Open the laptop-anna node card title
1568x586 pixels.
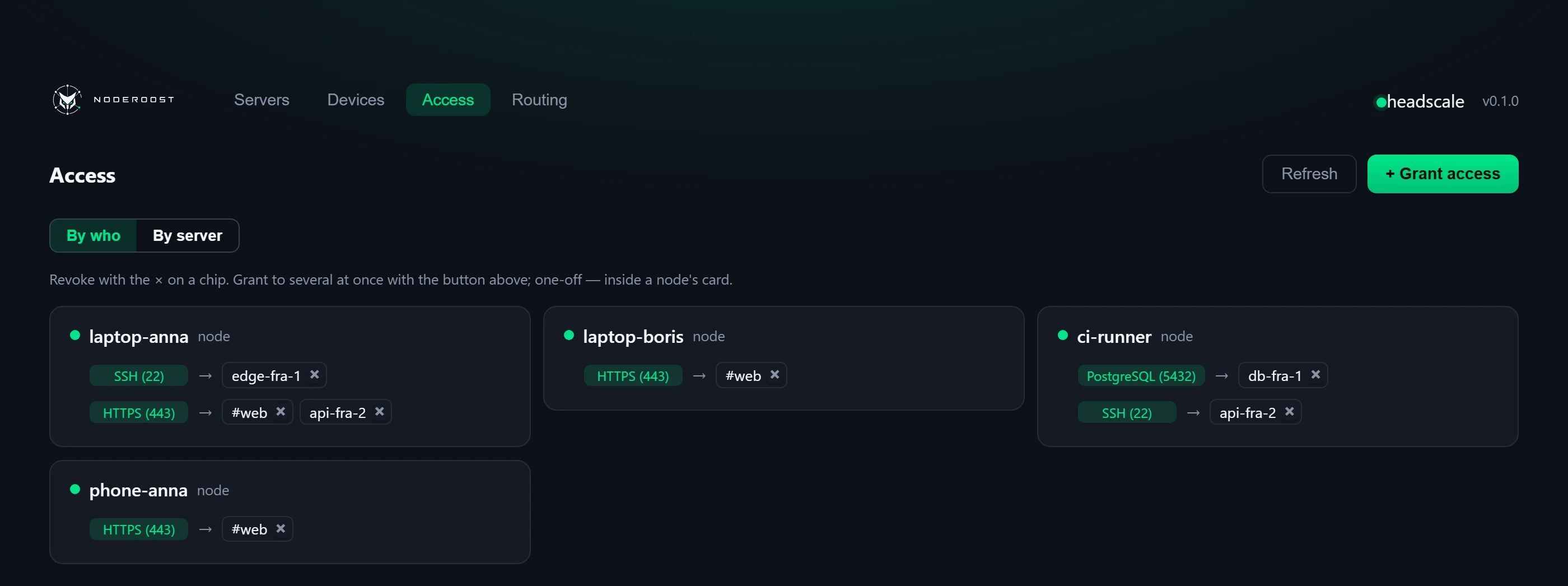point(139,336)
